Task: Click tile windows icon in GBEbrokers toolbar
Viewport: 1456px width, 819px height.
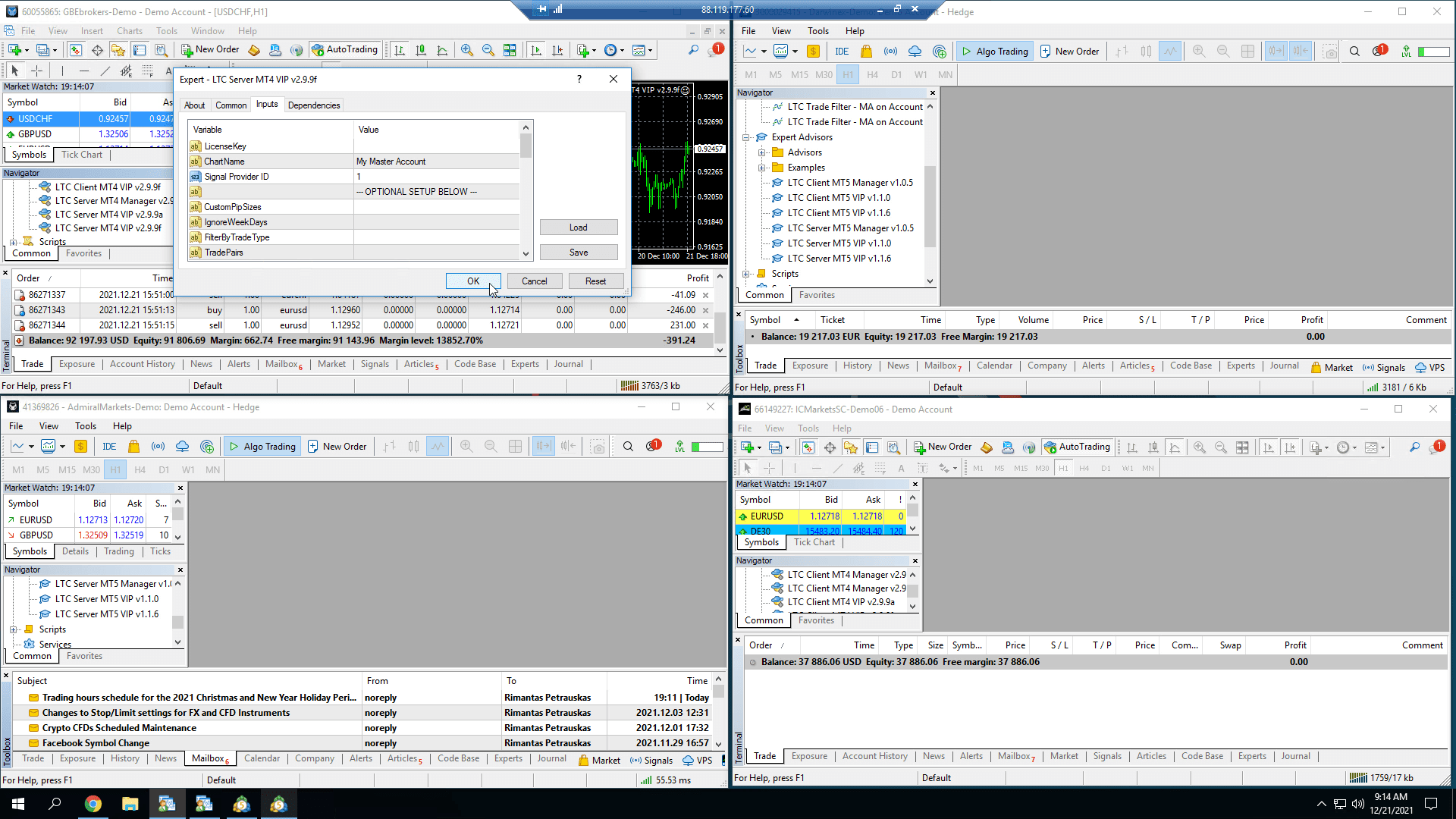Action: click(510, 50)
